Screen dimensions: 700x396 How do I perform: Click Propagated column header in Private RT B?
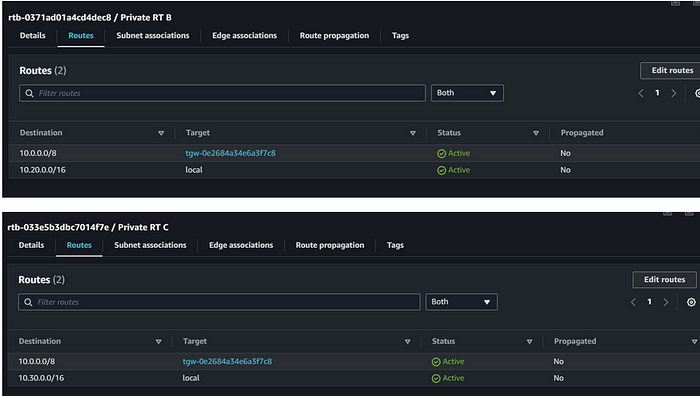[x=582, y=133]
